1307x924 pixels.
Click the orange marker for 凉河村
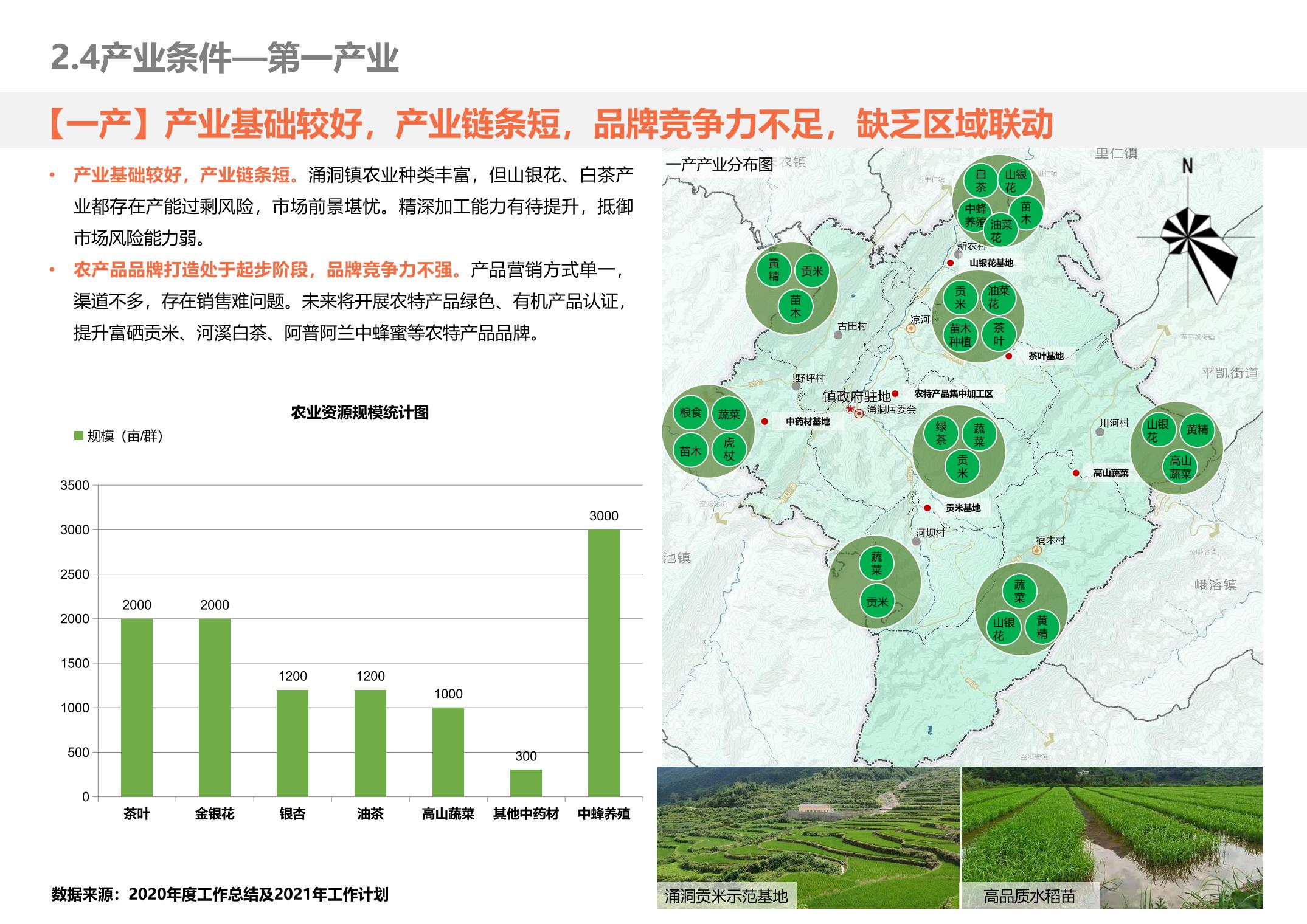[911, 328]
